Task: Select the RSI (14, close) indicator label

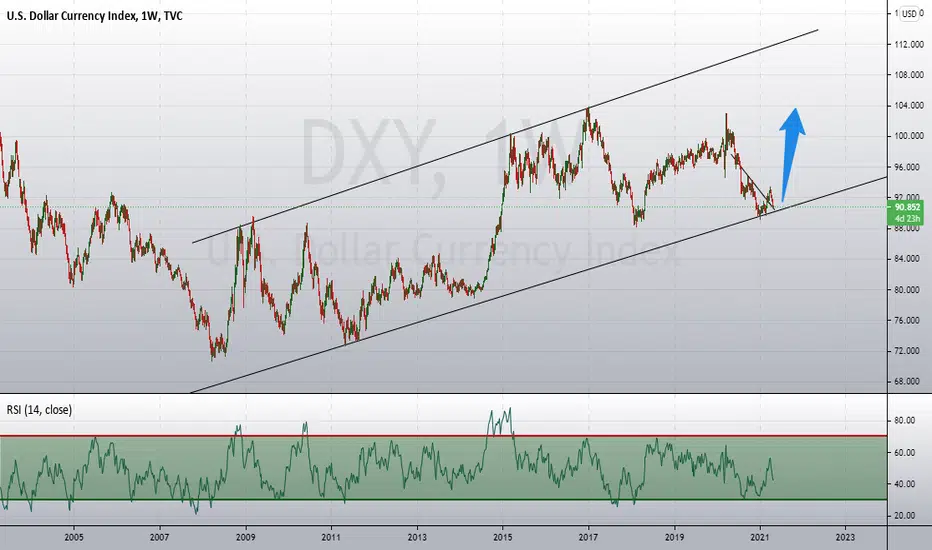Action: [x=39, y=410]
